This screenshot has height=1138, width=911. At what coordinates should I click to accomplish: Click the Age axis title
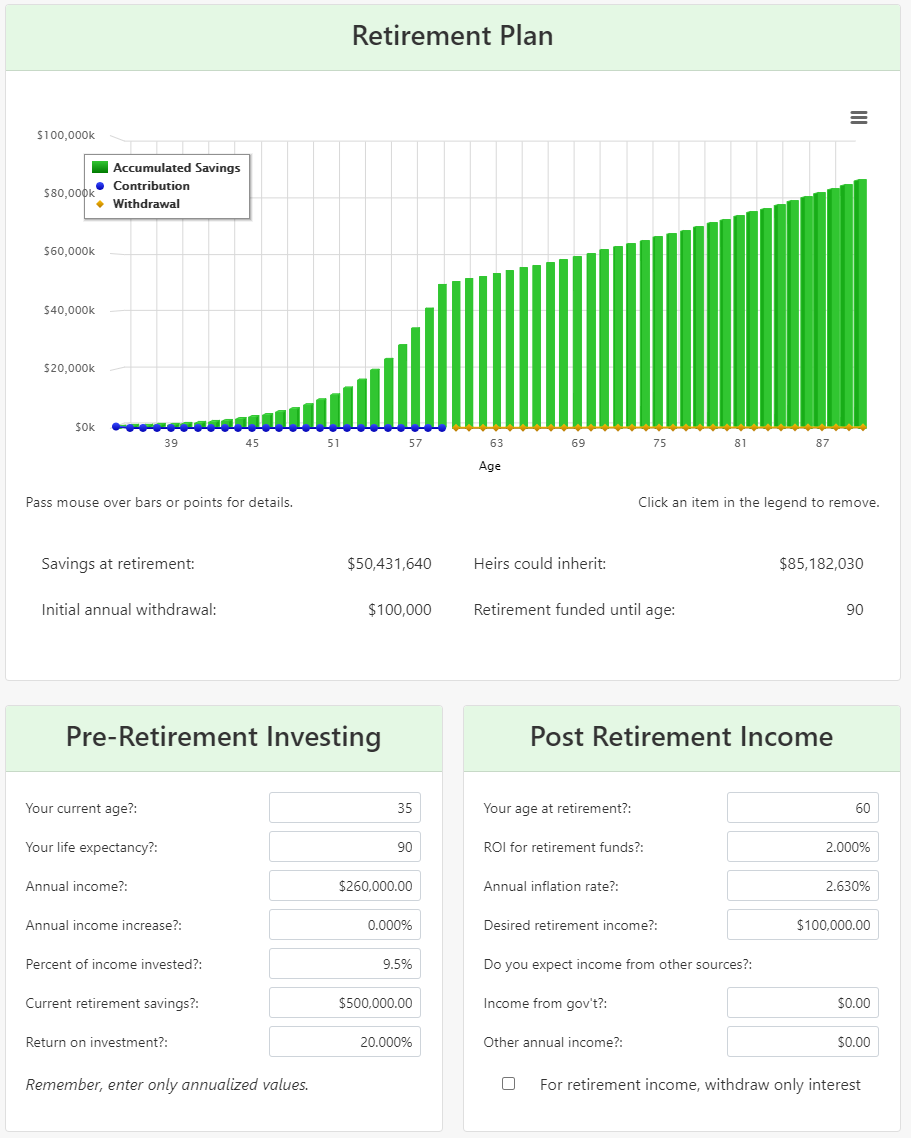[490, 466]
